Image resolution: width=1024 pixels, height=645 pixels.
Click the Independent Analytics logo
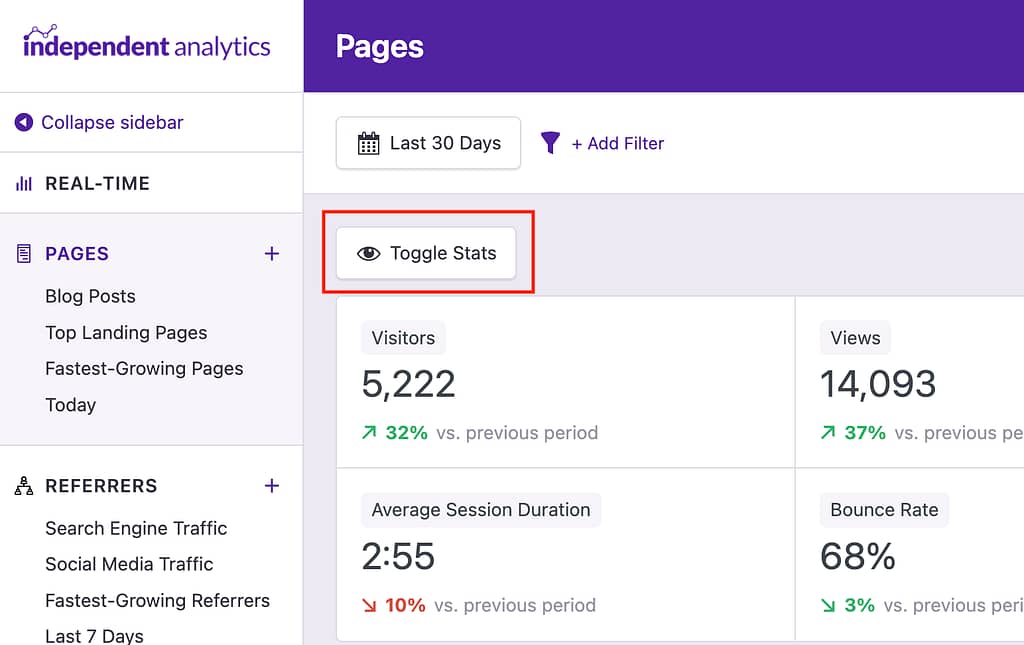pyautogui.click(x=147, y=45)
